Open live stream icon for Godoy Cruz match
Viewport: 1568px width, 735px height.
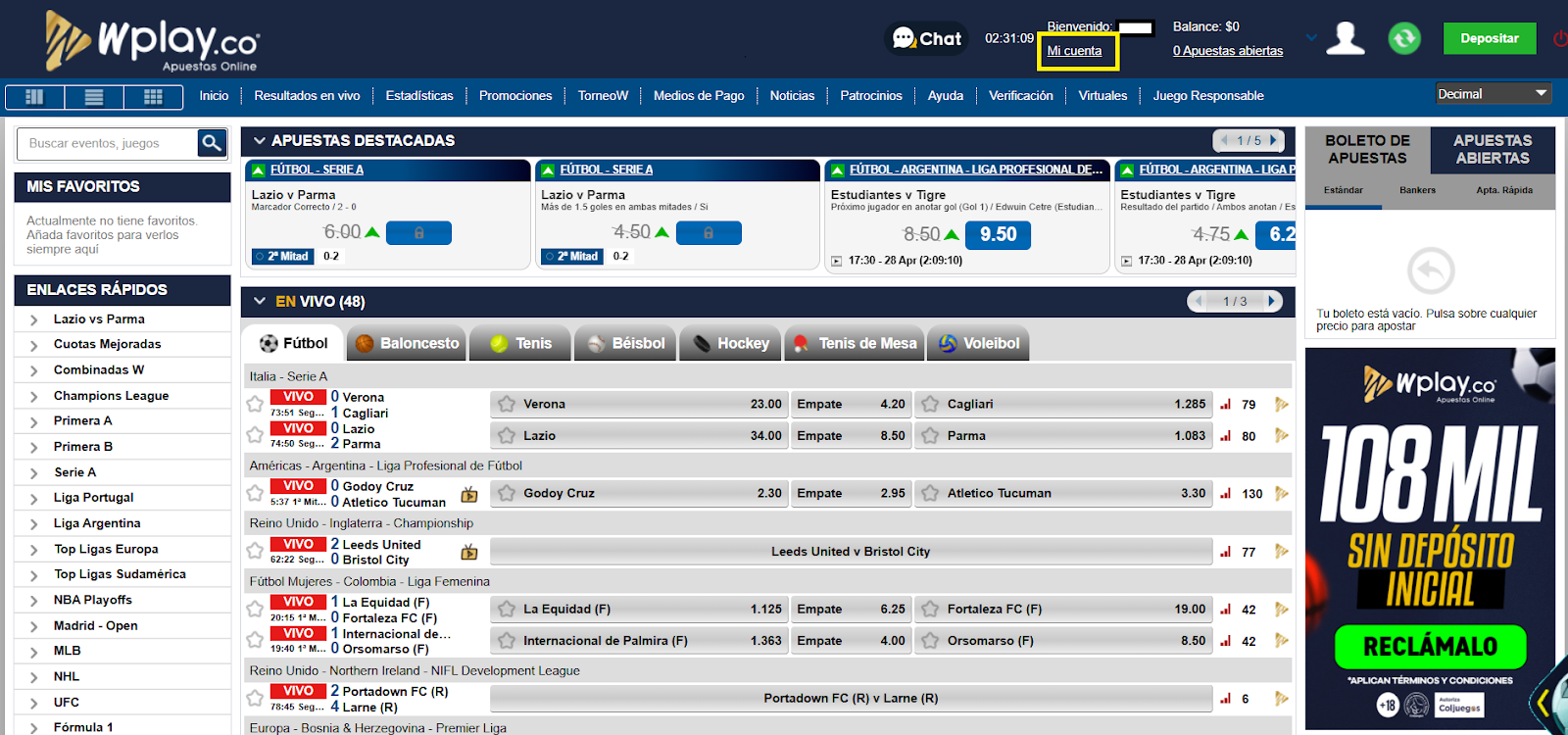click(x=469, y=494)
